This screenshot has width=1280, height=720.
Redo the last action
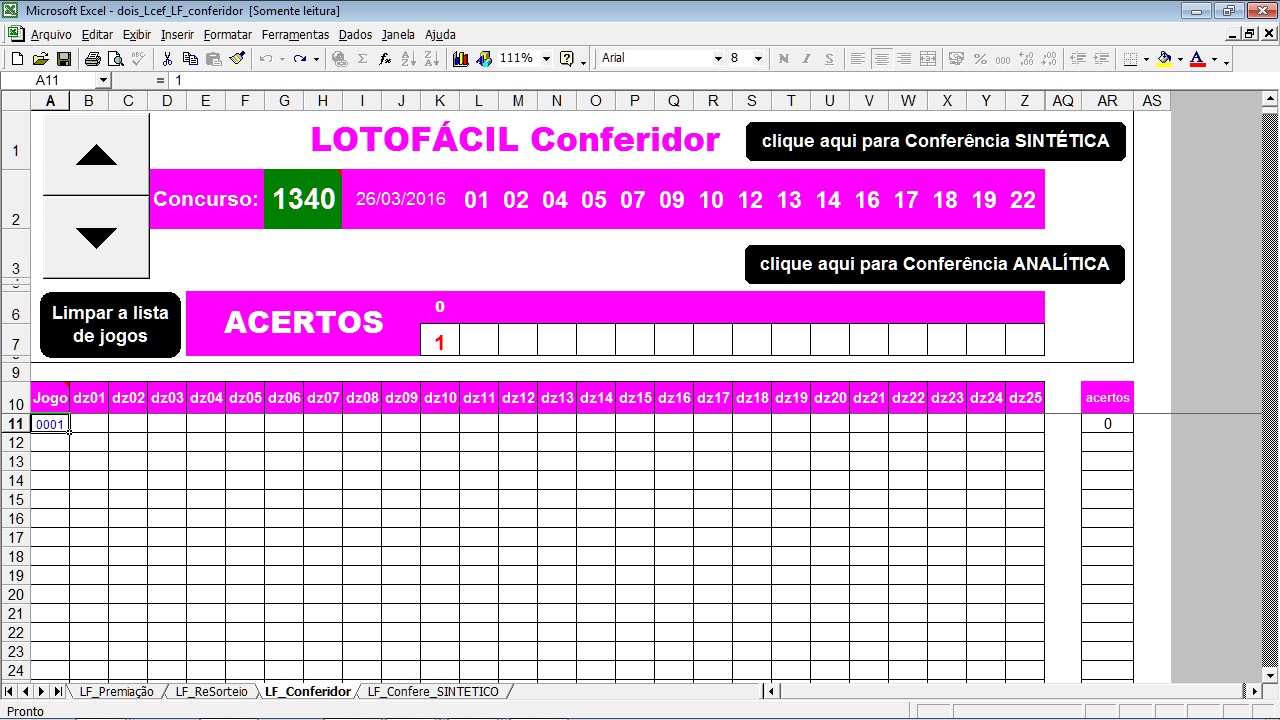click(300, 59)
